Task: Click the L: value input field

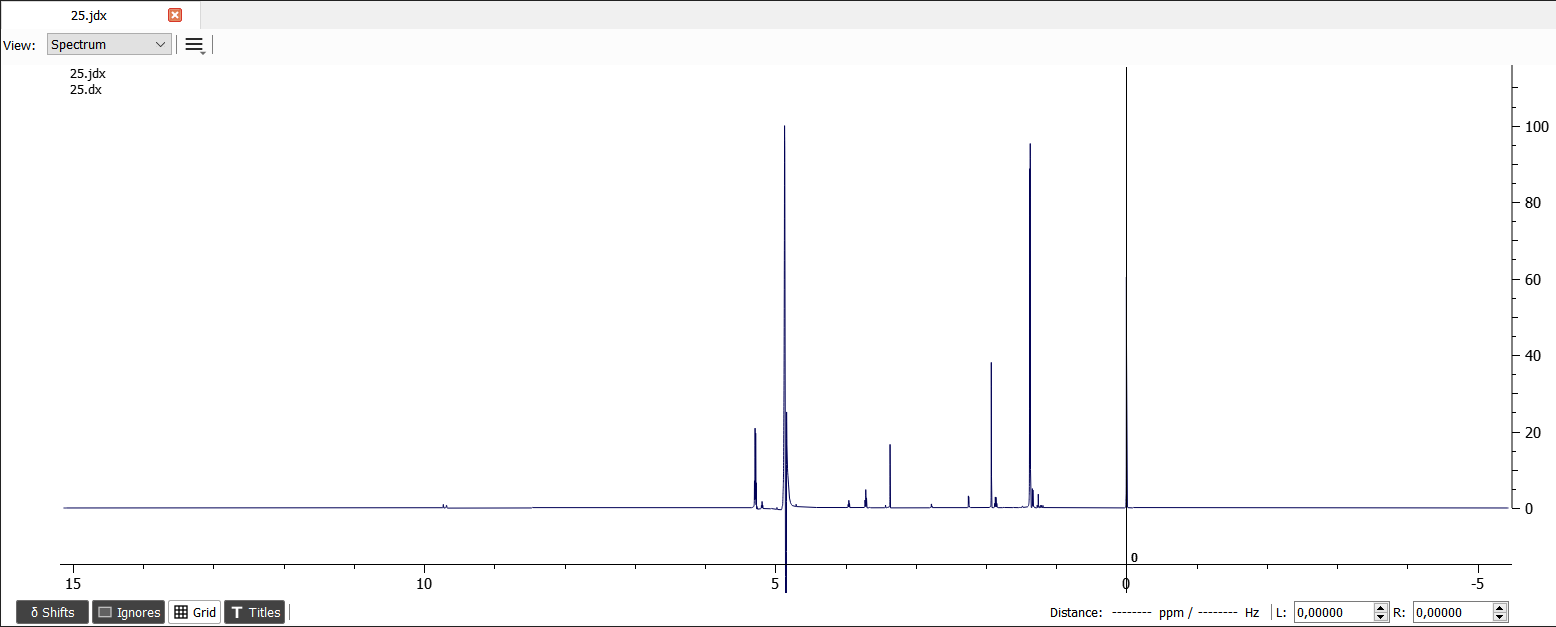Action: (x=1334, y=612)
